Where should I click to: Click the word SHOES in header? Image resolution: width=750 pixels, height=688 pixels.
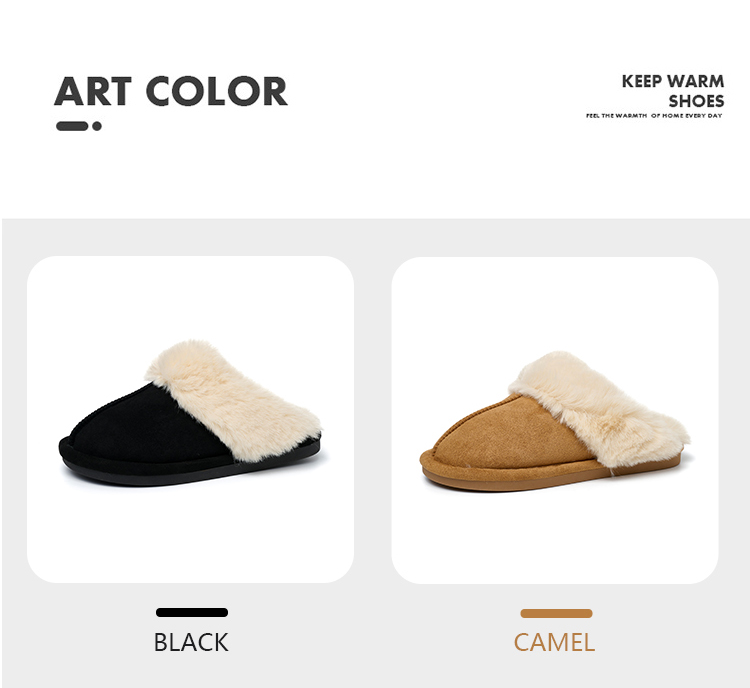click(696, 101)
